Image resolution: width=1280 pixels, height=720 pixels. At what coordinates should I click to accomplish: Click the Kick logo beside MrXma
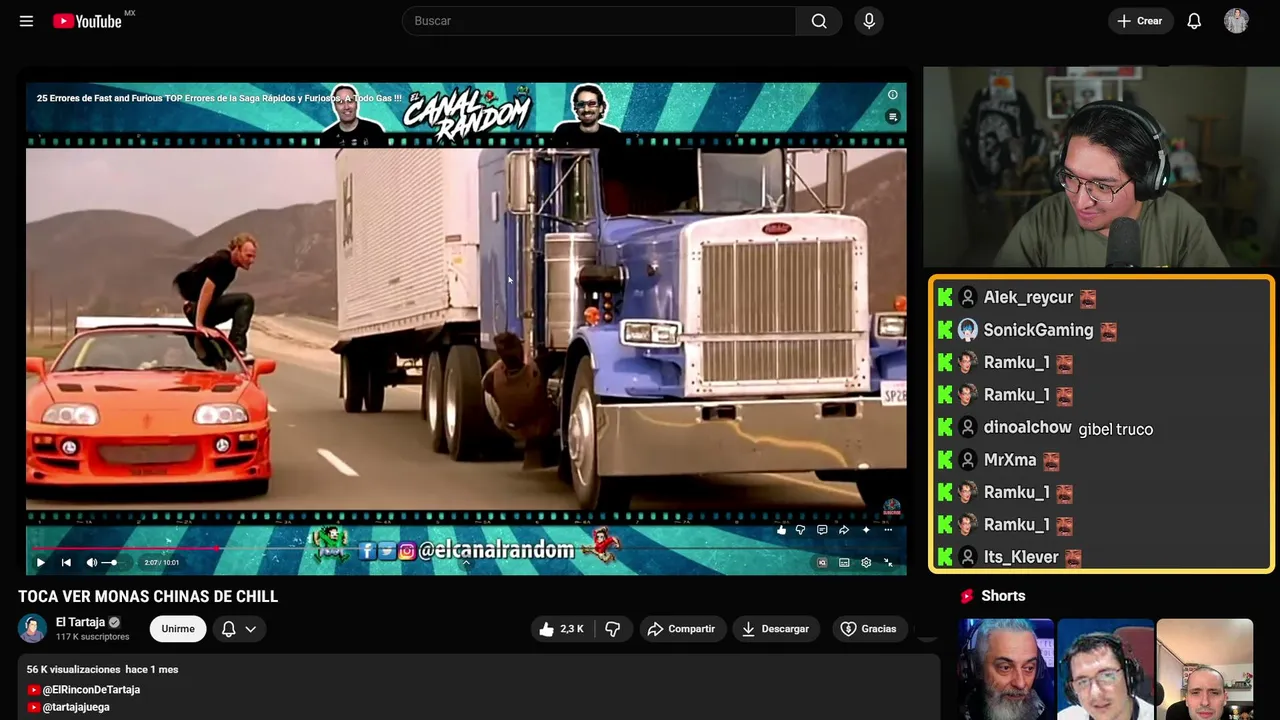(945, 460)
